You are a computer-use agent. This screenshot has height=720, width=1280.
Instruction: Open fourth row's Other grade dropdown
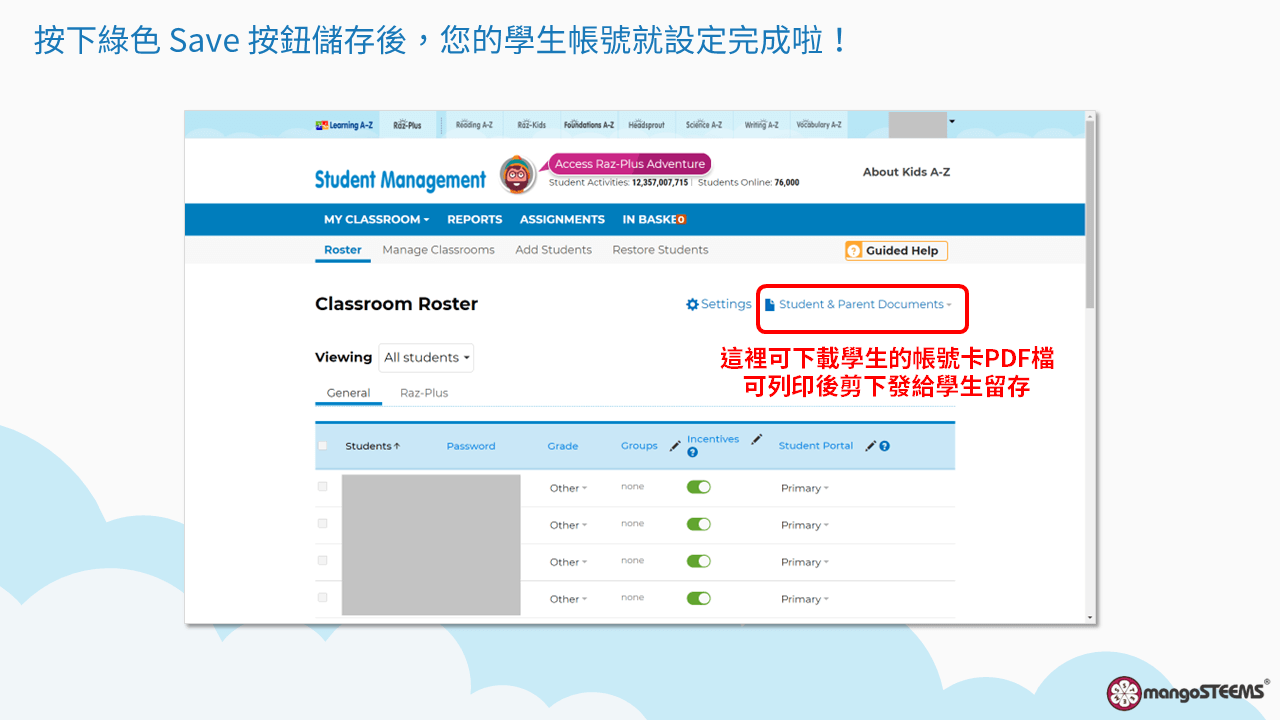click(x=568, y=599)
